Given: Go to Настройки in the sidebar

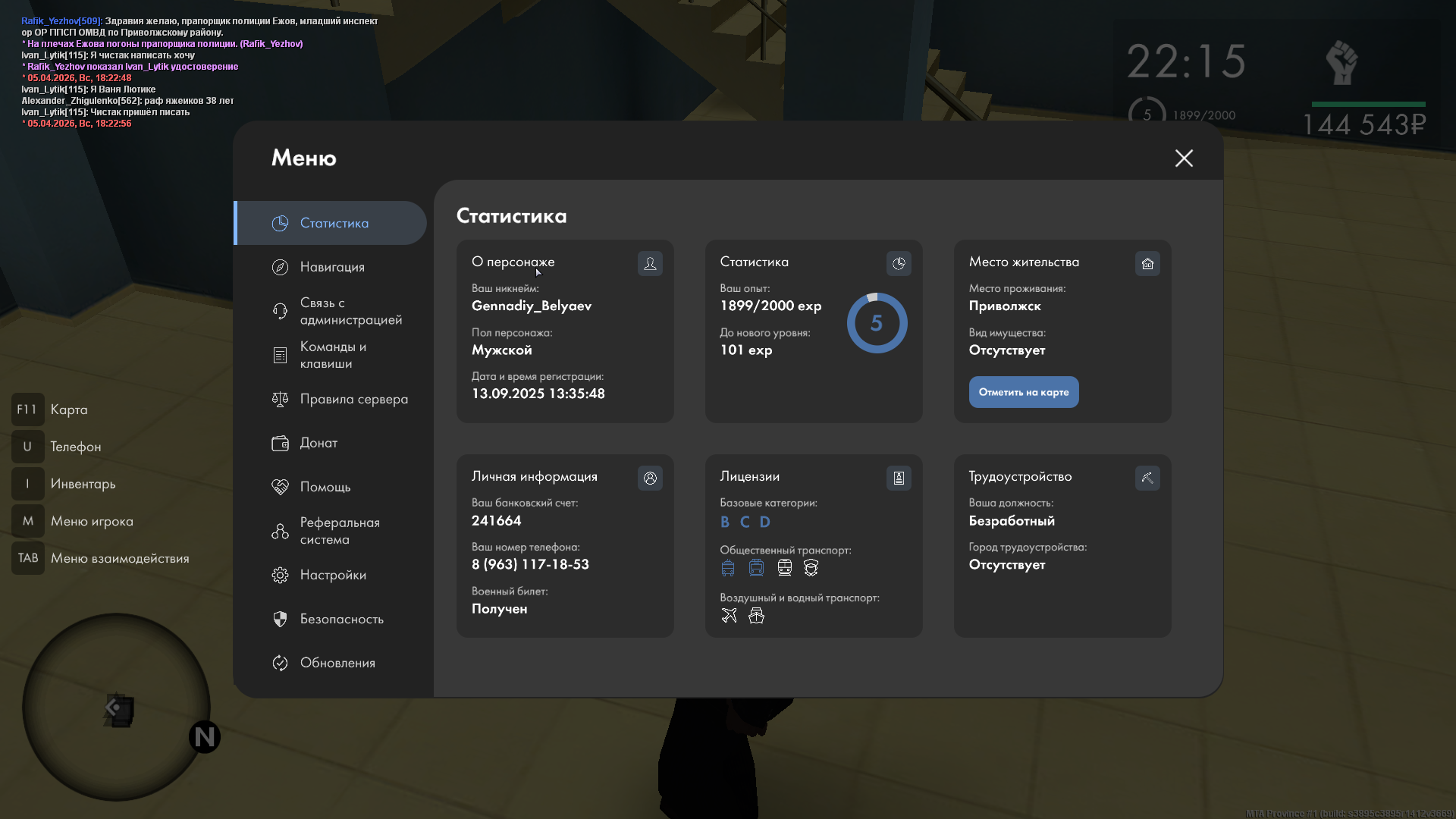Looking at the screenshot, I should tap(333, 575).
